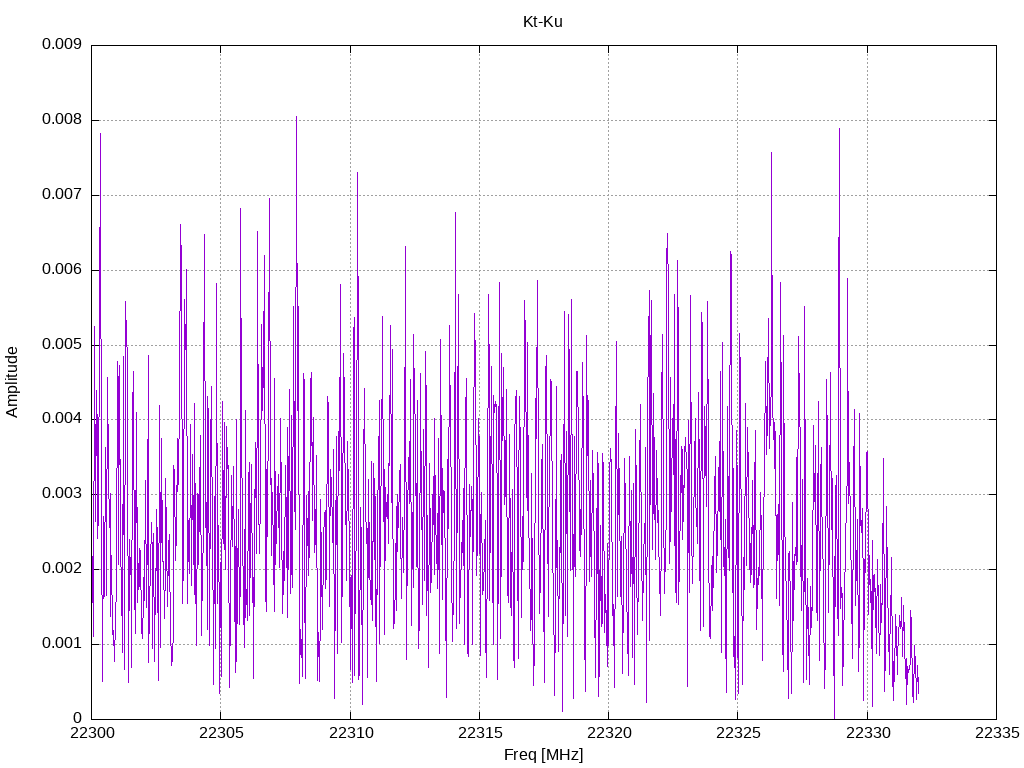Click the X-axis tick label 22325
The width and height of the screenshot is (1024, 768).
pos(739,733)
